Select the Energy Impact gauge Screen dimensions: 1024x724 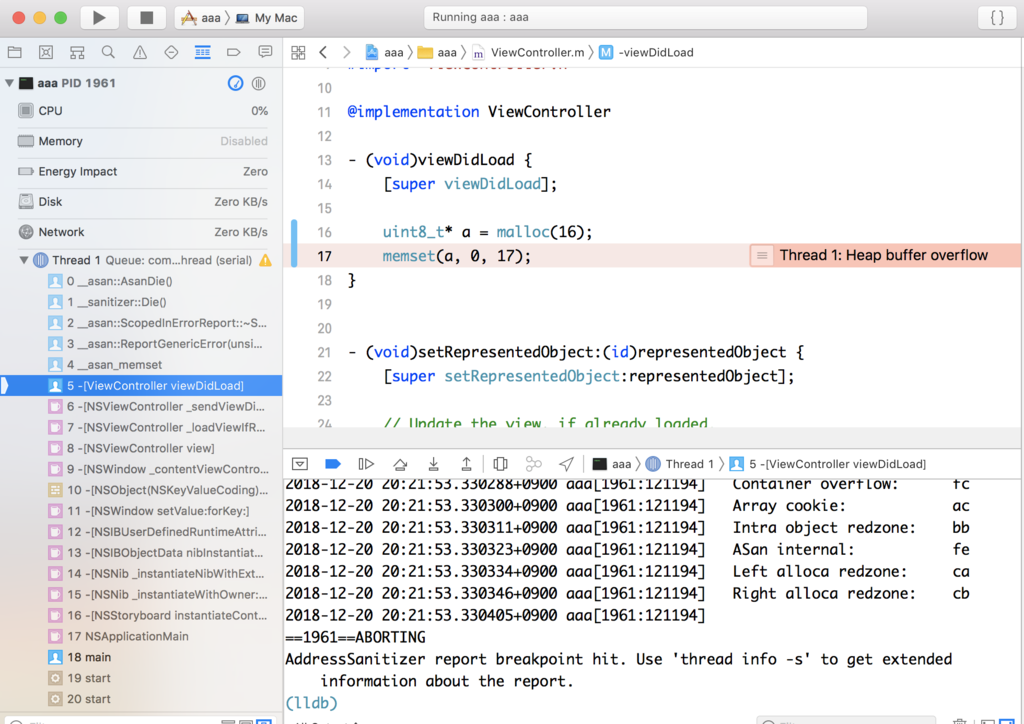(x=142, y=171)
